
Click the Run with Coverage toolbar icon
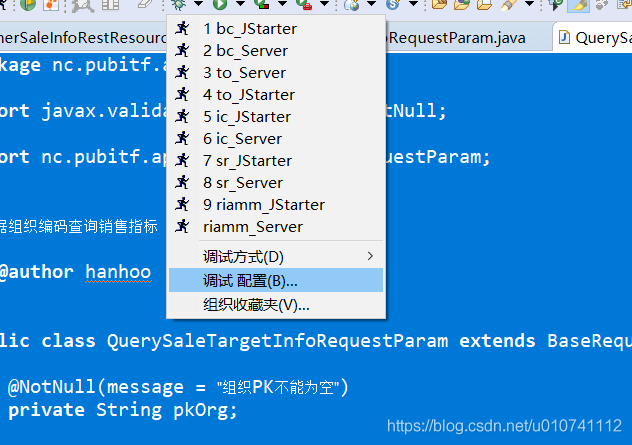261,5
